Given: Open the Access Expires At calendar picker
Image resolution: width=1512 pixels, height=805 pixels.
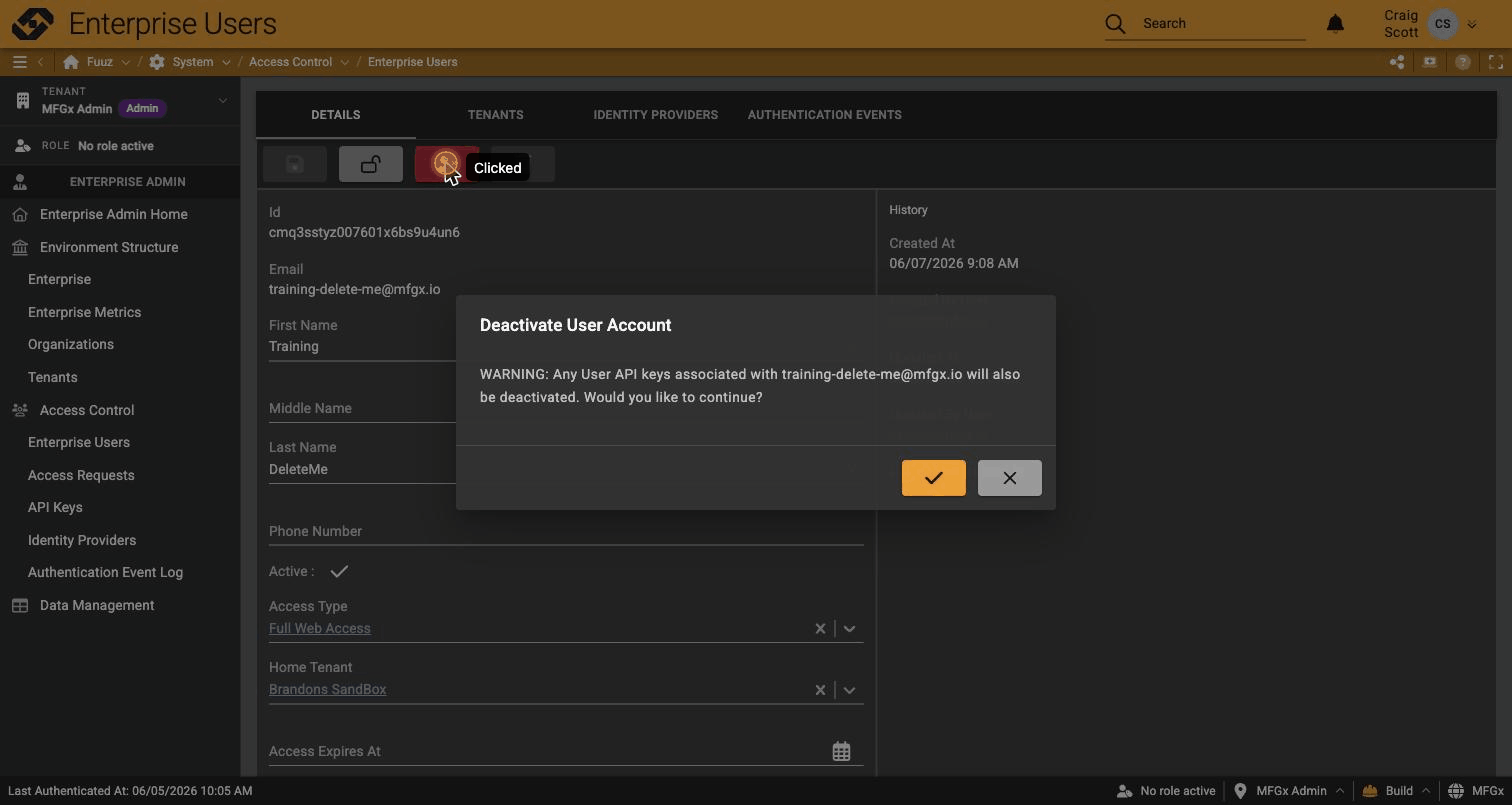Looking at the screenshot, I should pos(841,751).
